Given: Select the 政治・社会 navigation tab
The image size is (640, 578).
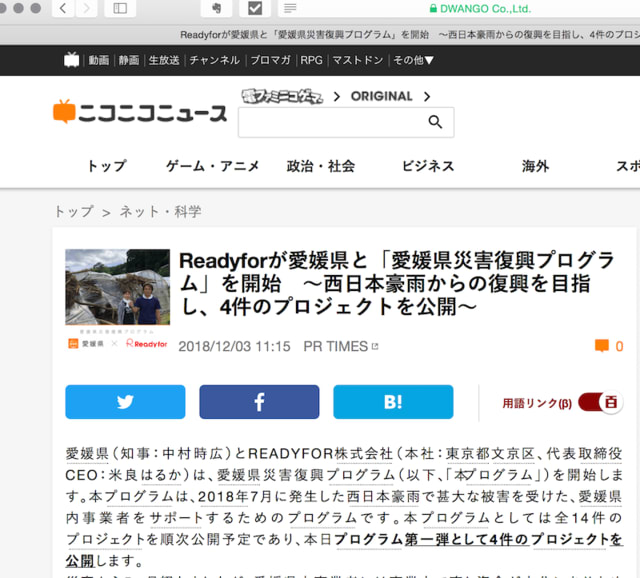Looking at the screenshot, I should 321,166.
